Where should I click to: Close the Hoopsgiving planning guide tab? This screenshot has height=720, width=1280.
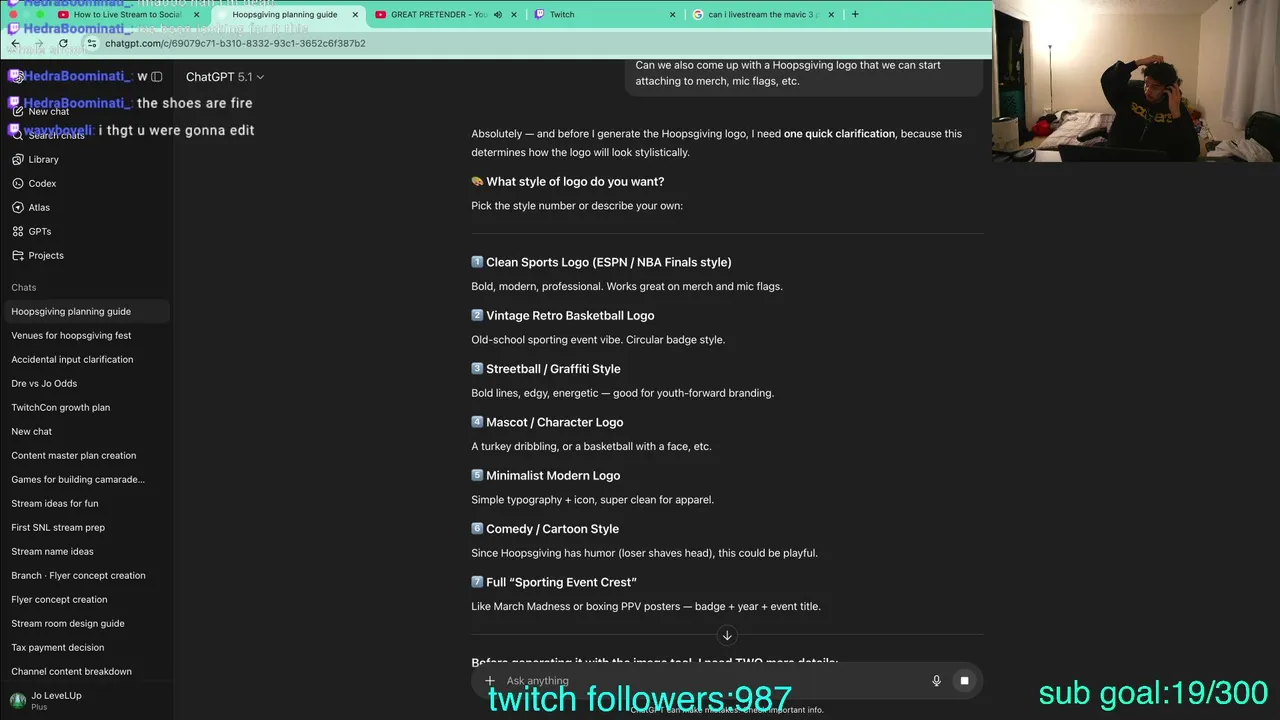pyautogui.click(x=355, y=15)
